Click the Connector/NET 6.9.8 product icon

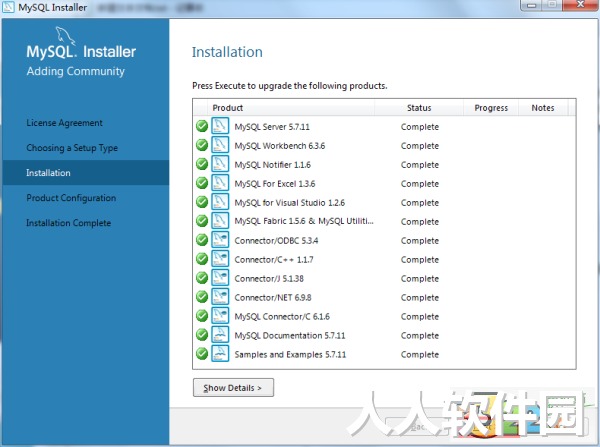[220, 296]
